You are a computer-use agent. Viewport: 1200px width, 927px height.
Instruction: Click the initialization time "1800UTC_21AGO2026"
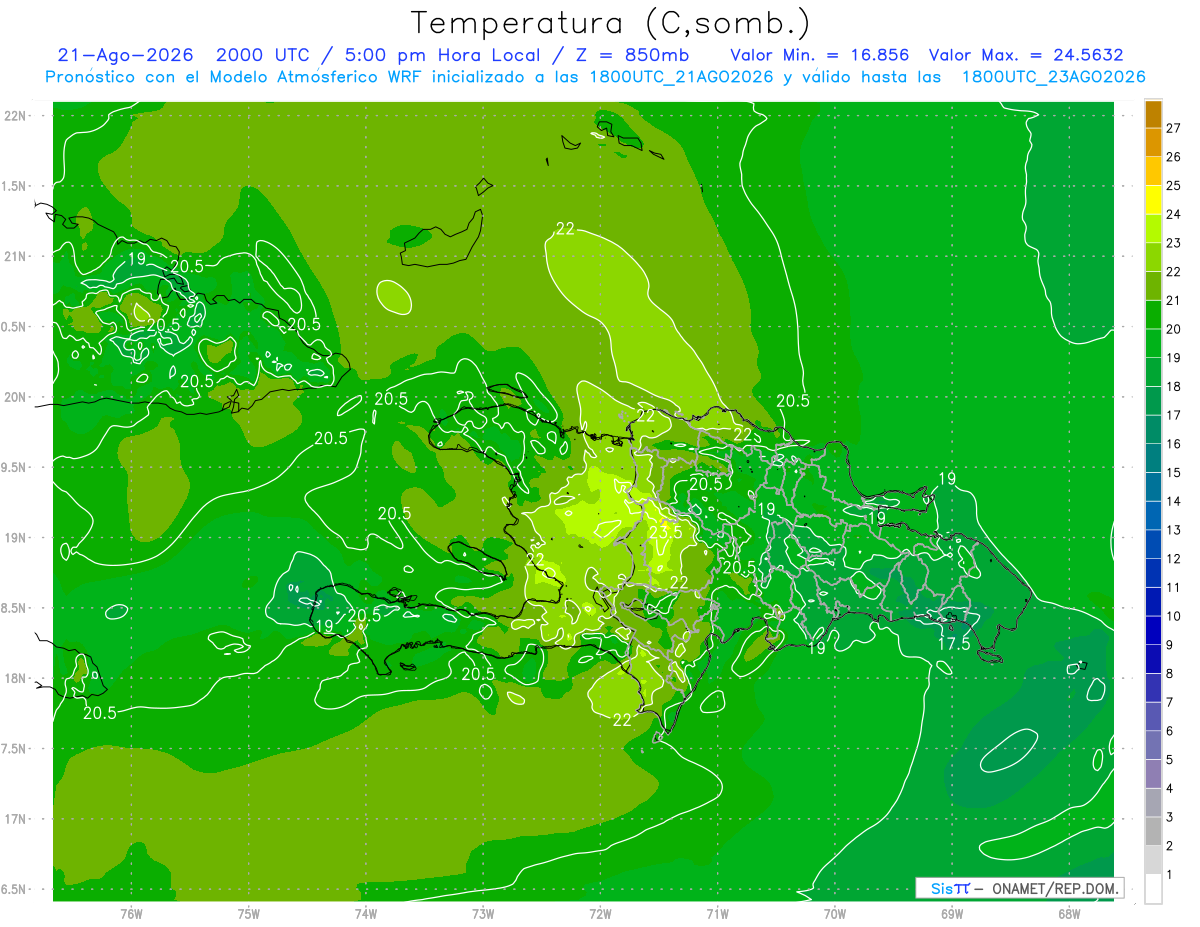[682, 77]
